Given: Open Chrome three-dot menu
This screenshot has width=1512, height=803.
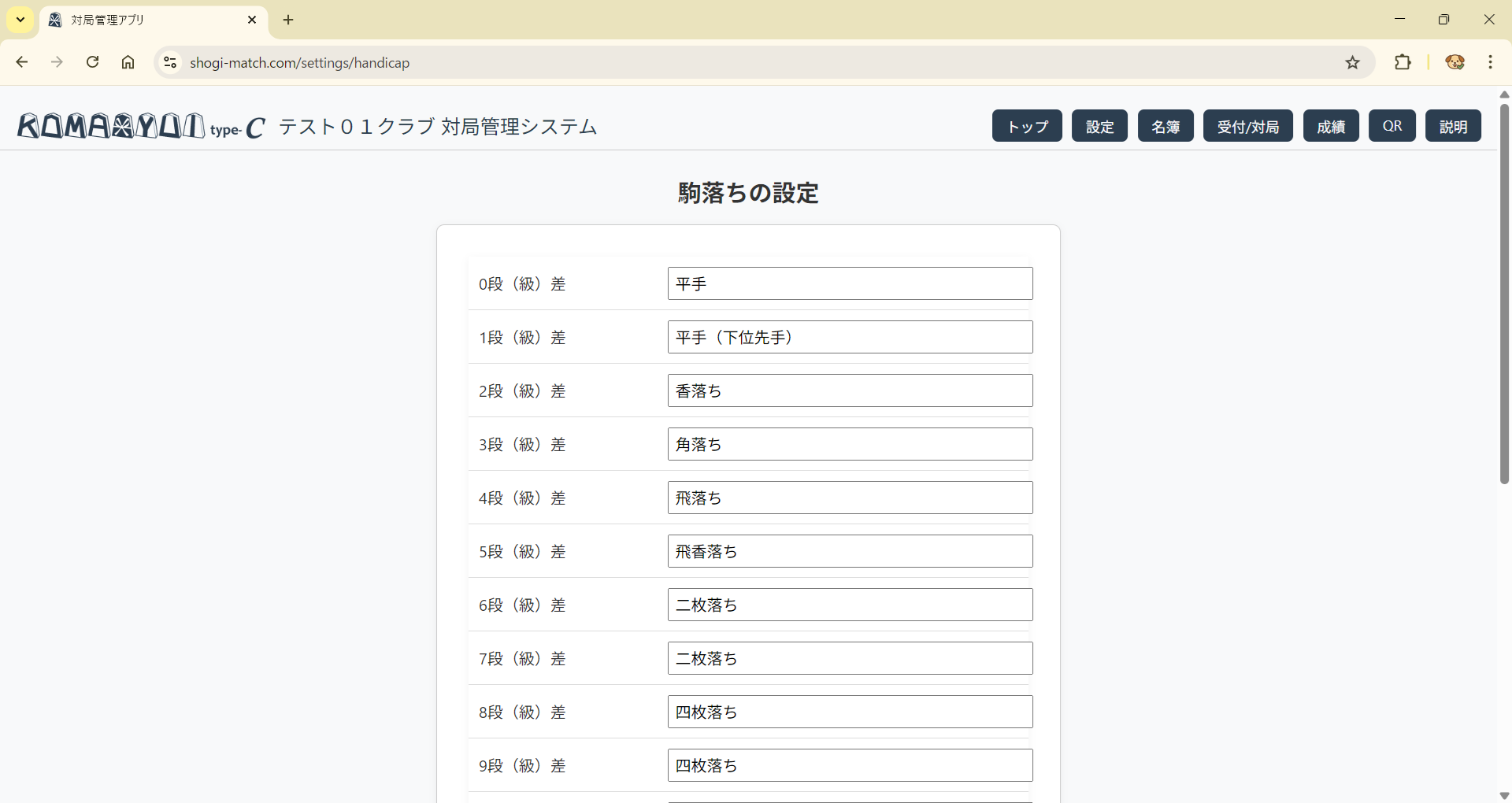Looking at the screenshot, I should [x=1490, y=62].
